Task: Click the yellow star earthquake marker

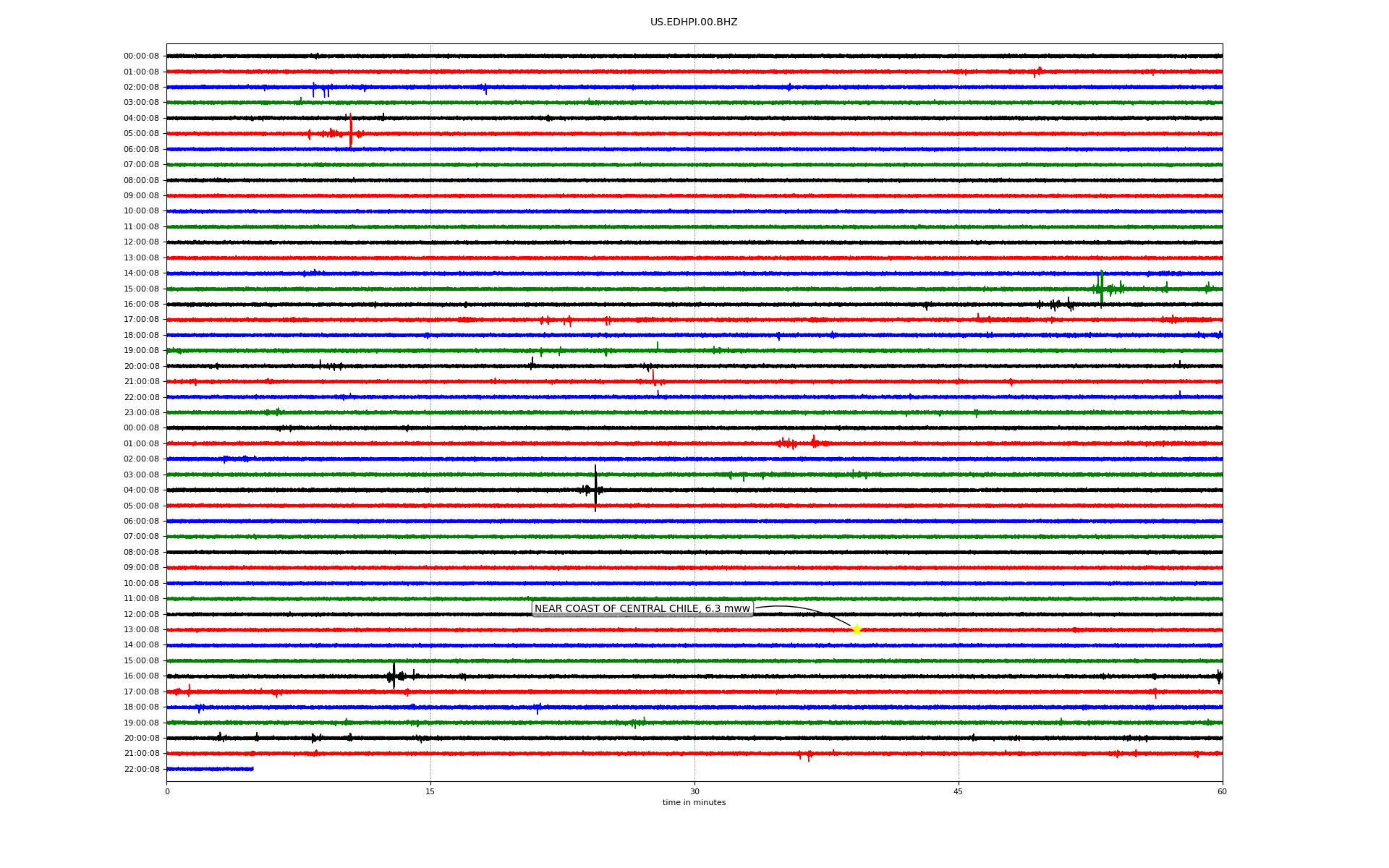Action: pyautogui.click(x=857, y=629)
